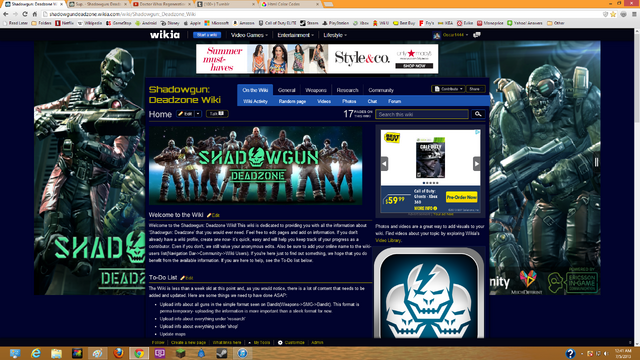Click Customize in the bottom toolbar
The height and width of the screenshot is (360, 640).
click(291, 342)
